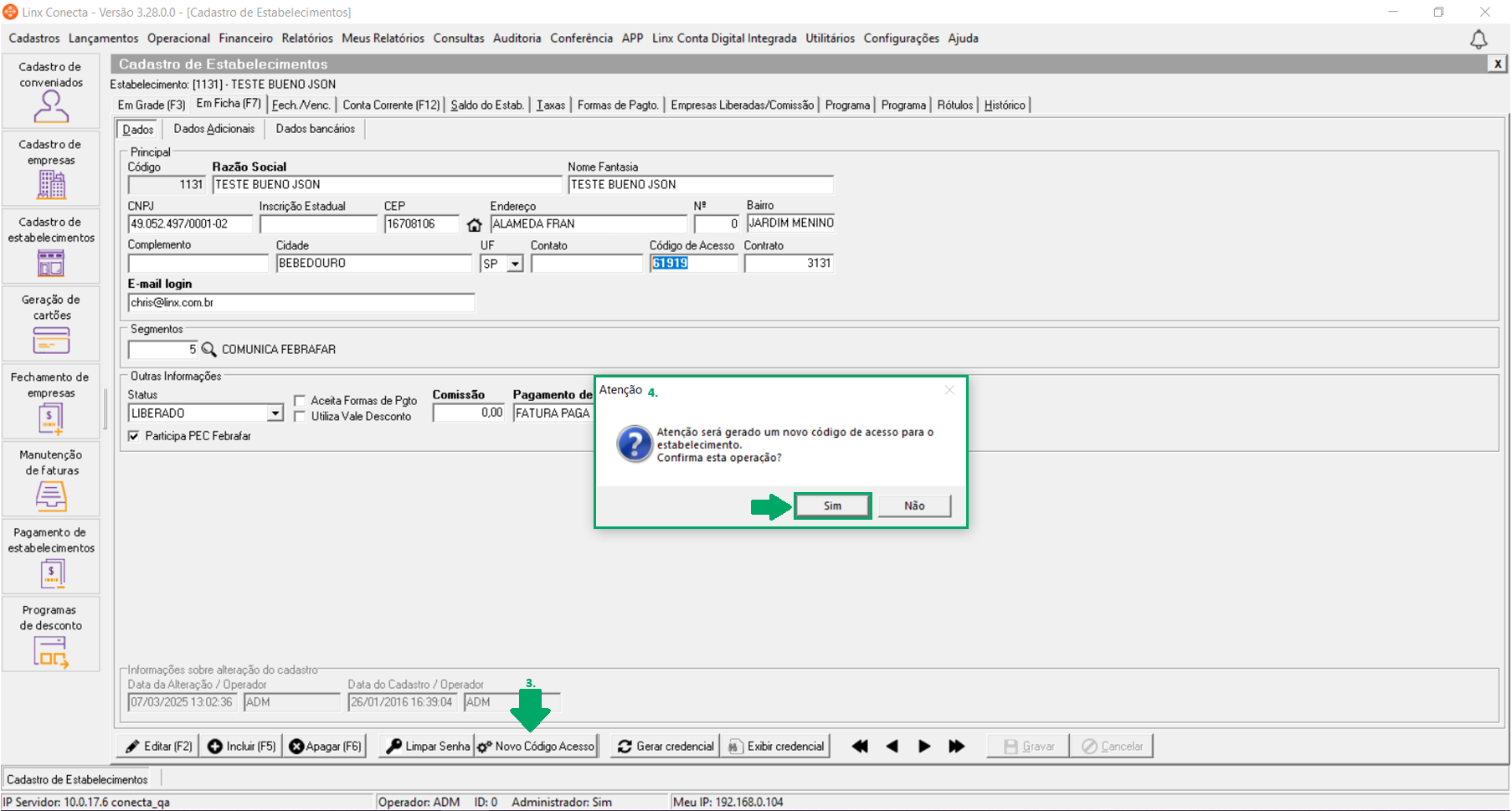Open the Consultas menu
The width and height of the screenshot is (1512, 811).
459,38
